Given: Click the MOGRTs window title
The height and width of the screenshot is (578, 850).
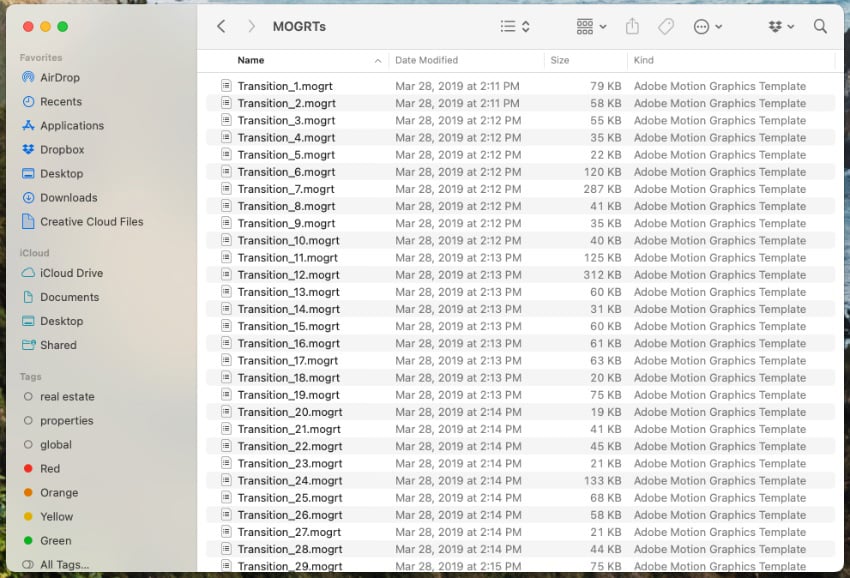Looking at the screenshot, I should 299,27.
